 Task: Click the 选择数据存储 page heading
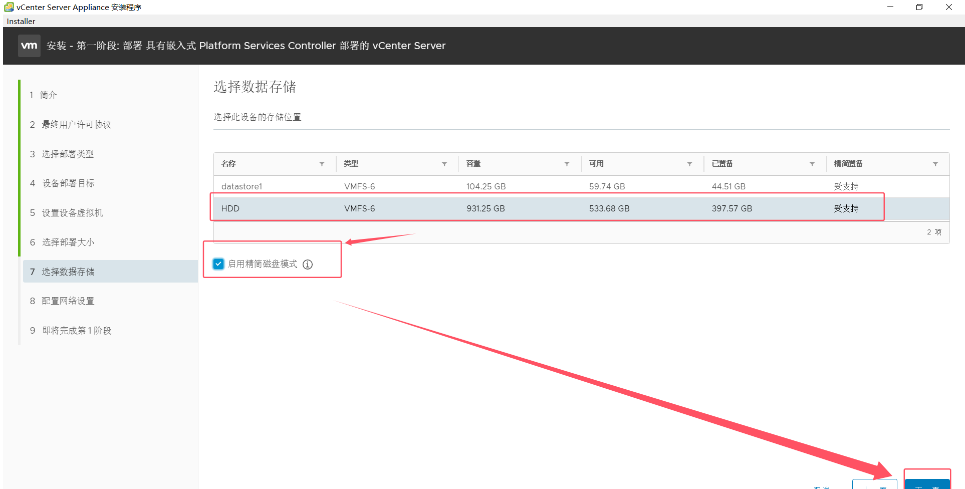coord(255,87)
